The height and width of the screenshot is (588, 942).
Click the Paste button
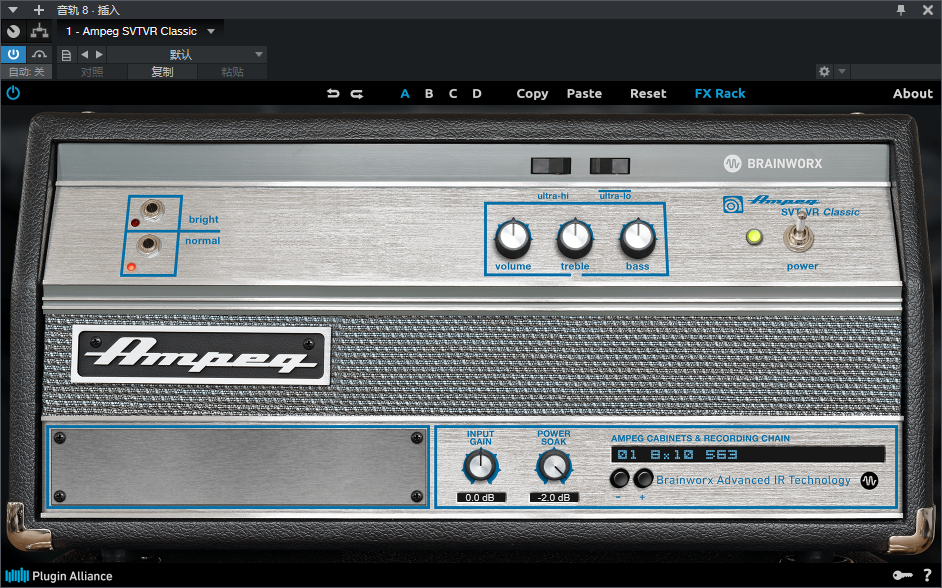point(584,94)
